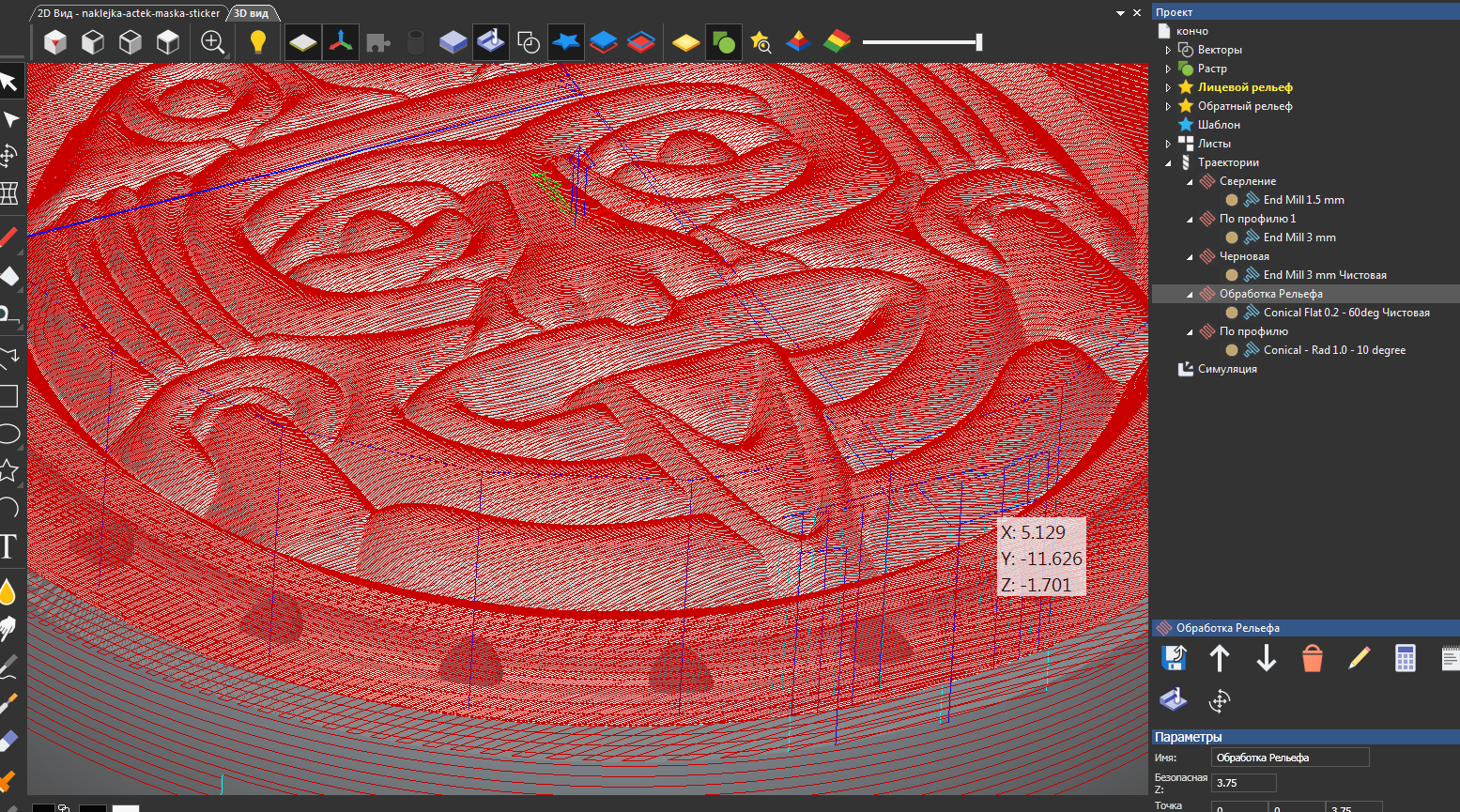
Task: Switch to the 2D Вид naklejka-actek-maska-sticker tab
Action: [129, 13]
